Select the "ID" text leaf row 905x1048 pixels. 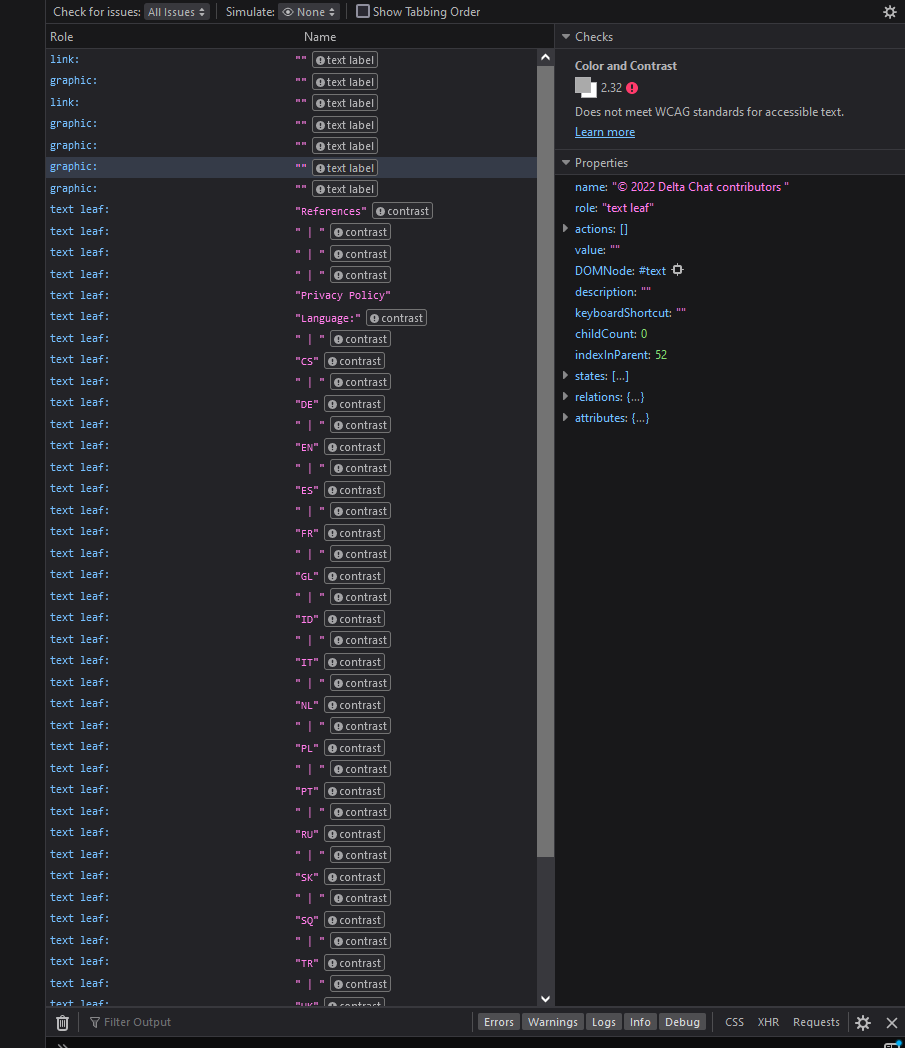pyautogui.click(x=291, y=618)
